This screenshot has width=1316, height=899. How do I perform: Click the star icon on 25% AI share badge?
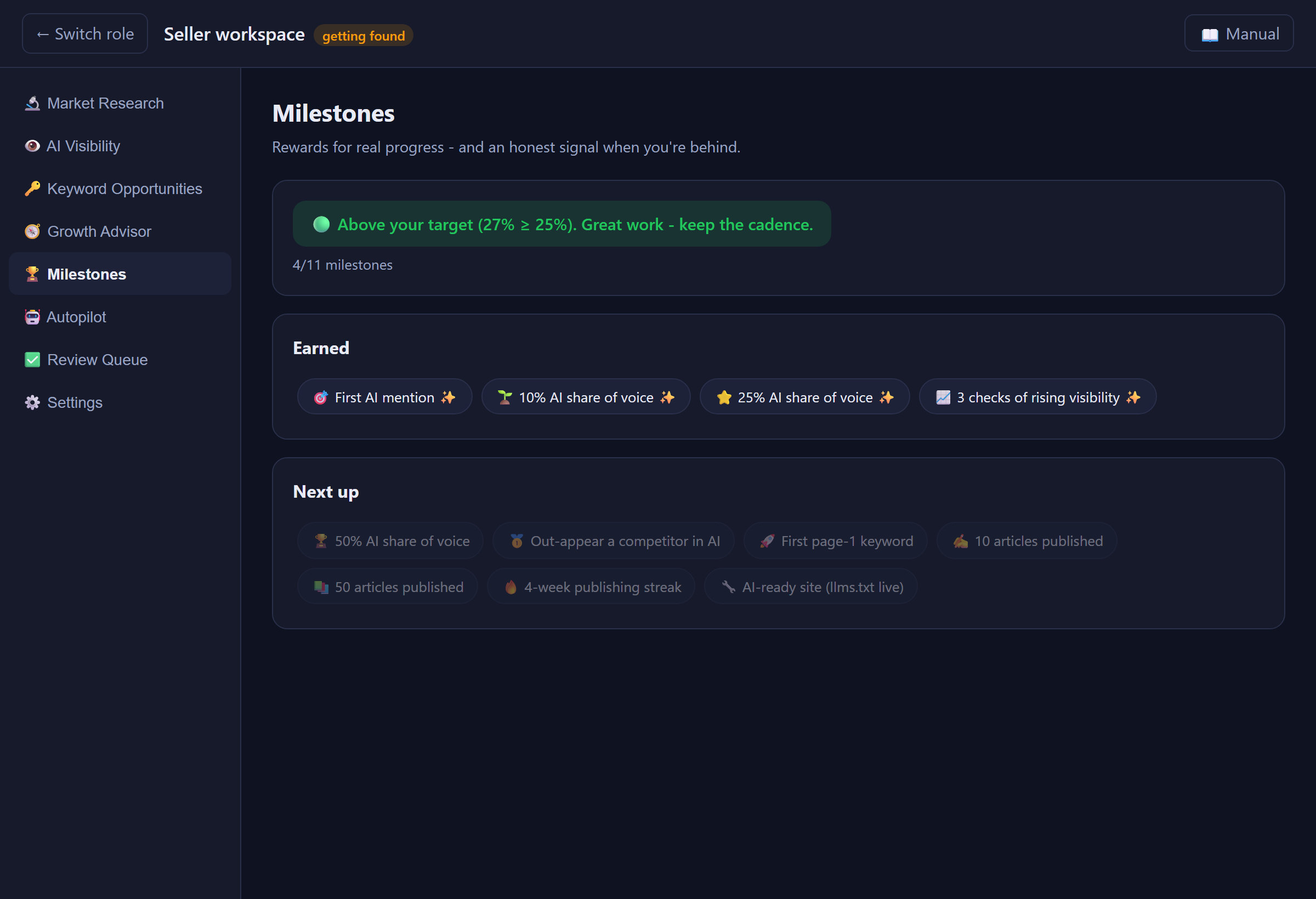click(724, 397)
